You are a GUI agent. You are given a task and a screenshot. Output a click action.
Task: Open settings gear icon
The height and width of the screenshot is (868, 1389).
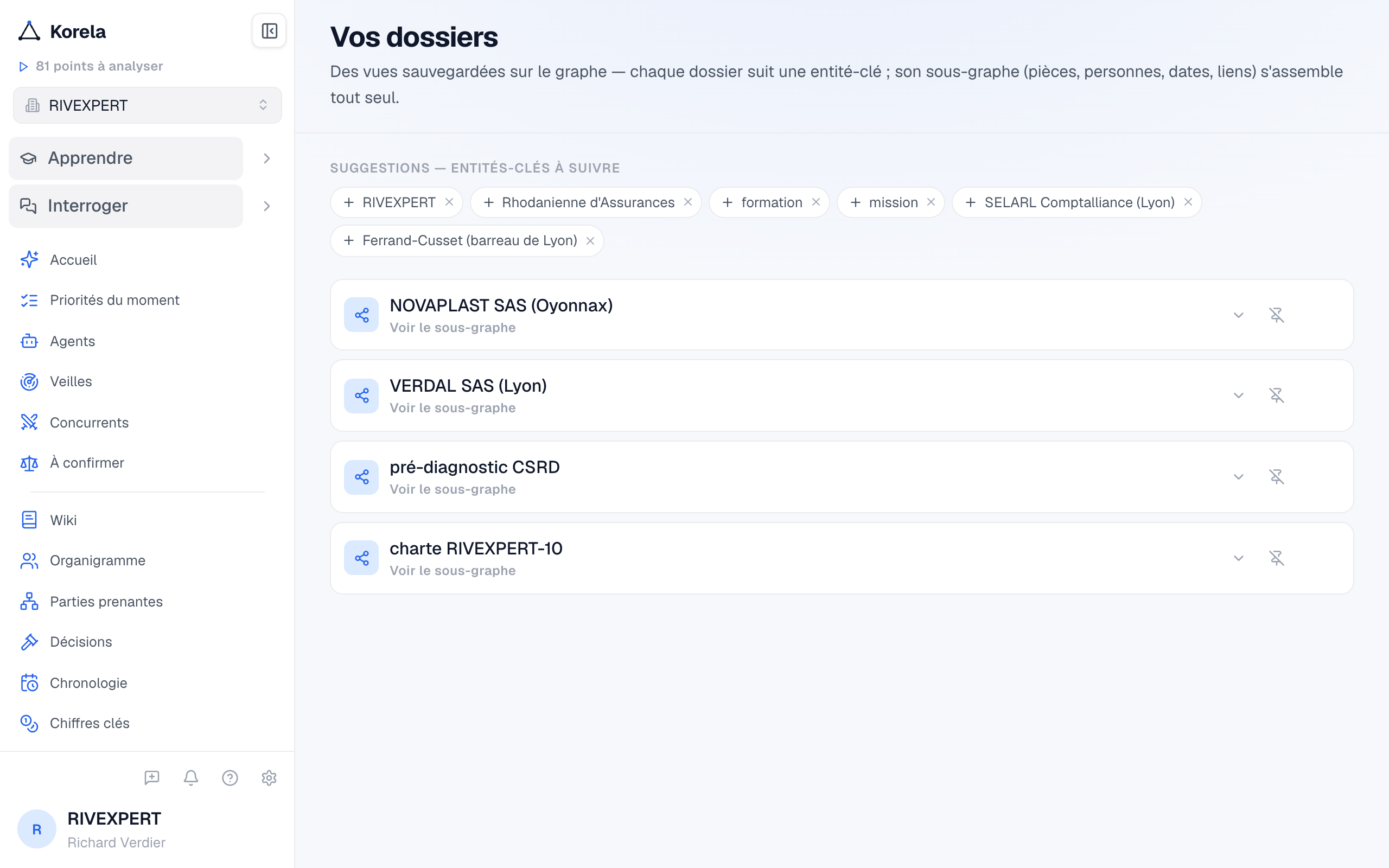(x=269, y=778)
